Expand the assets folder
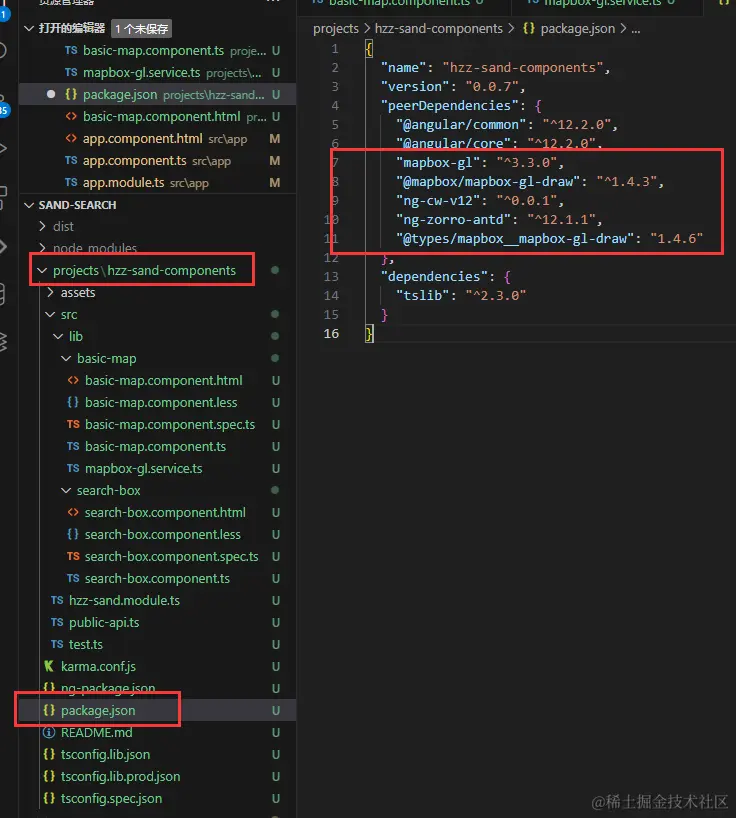The width and height of the screenshot is (736, 818). click(x=157, y=293)
